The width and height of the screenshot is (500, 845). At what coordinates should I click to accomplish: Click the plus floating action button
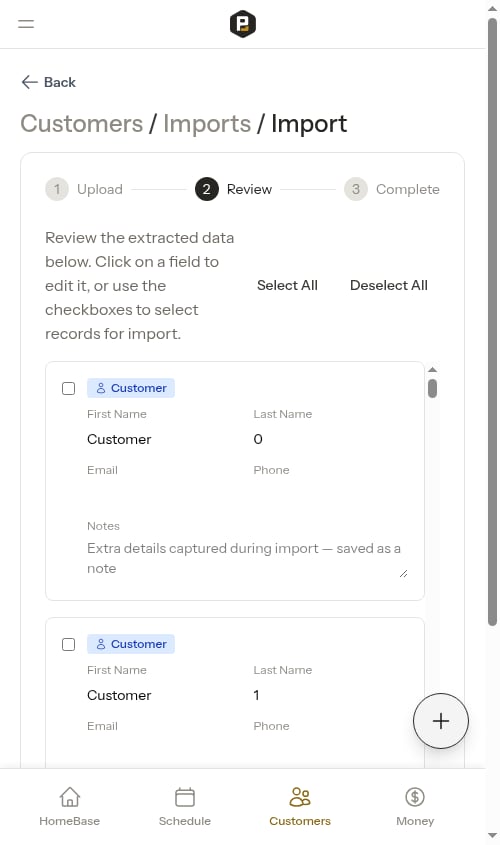point(441,721)
